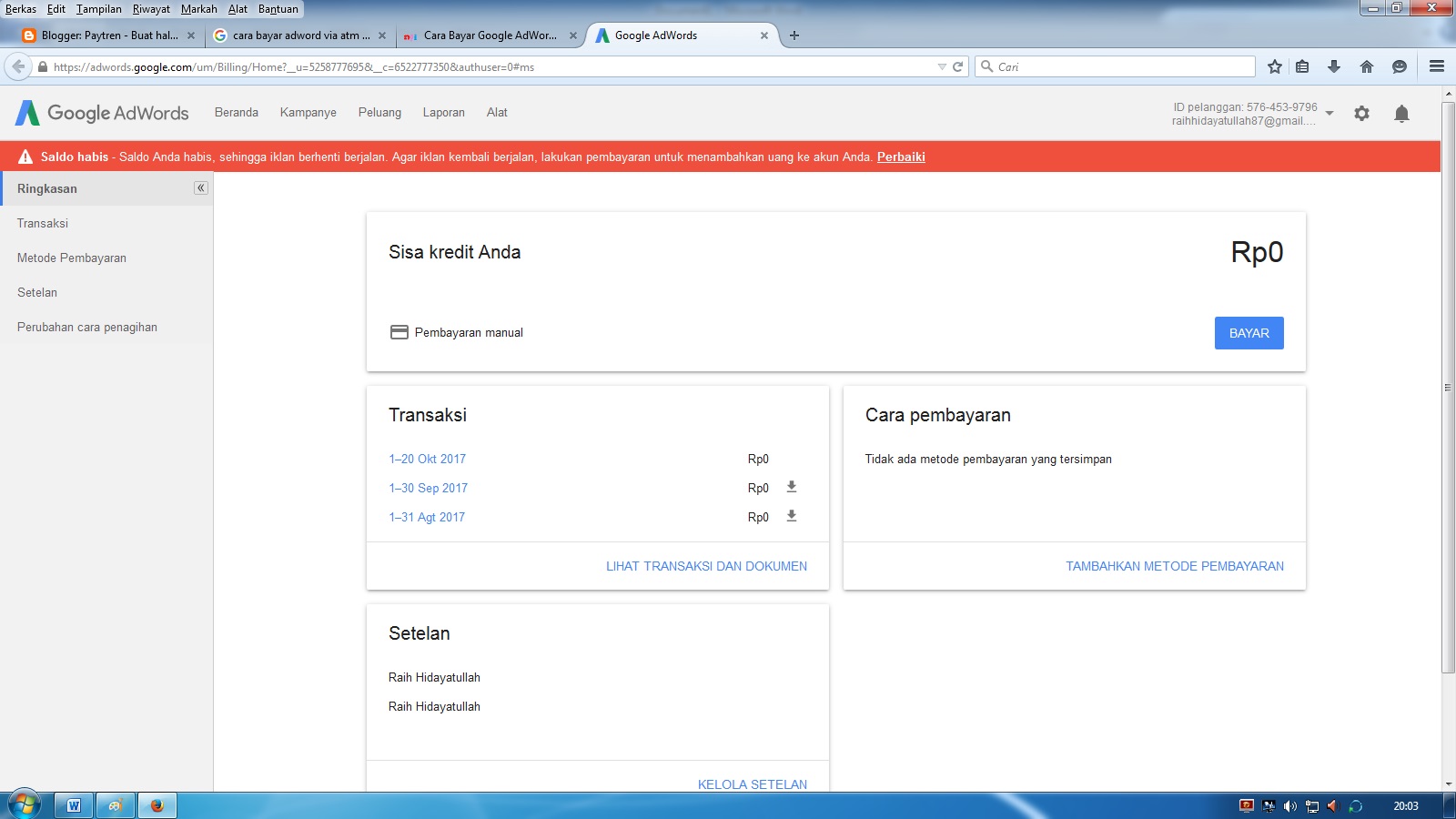
Task: Switch to the Blogger Paytren tab
Action: click(x=109, y=35)
